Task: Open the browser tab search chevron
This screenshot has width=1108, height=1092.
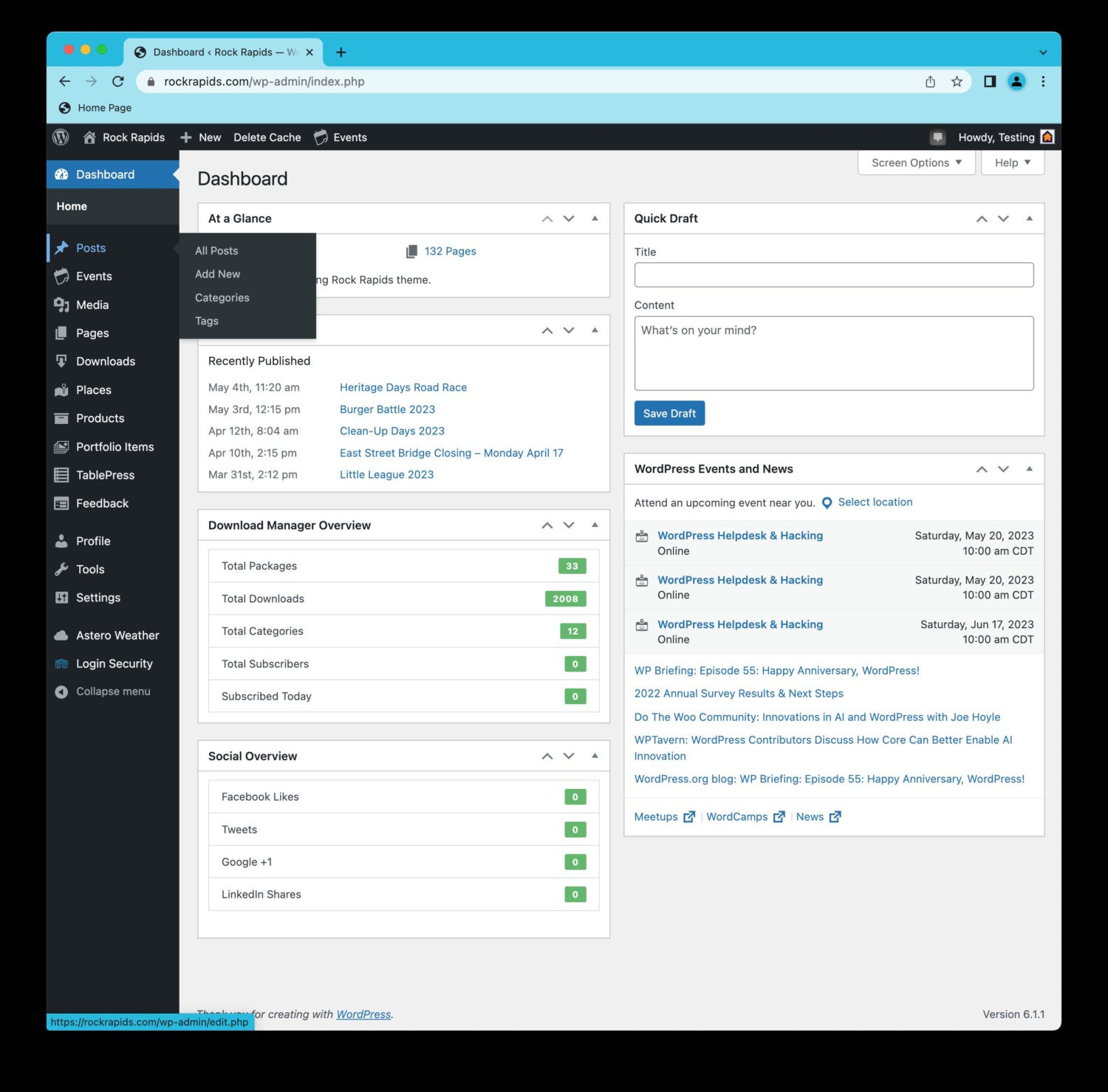Action: coord(1042,52)
